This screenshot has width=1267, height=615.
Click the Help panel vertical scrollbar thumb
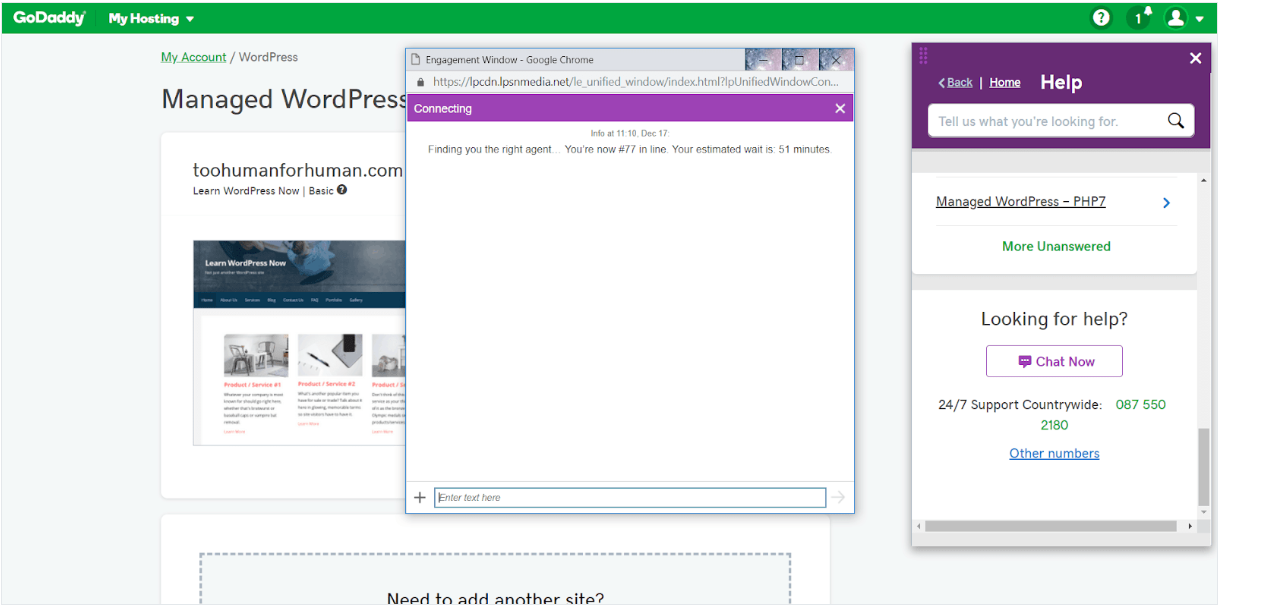(1204, 467)
